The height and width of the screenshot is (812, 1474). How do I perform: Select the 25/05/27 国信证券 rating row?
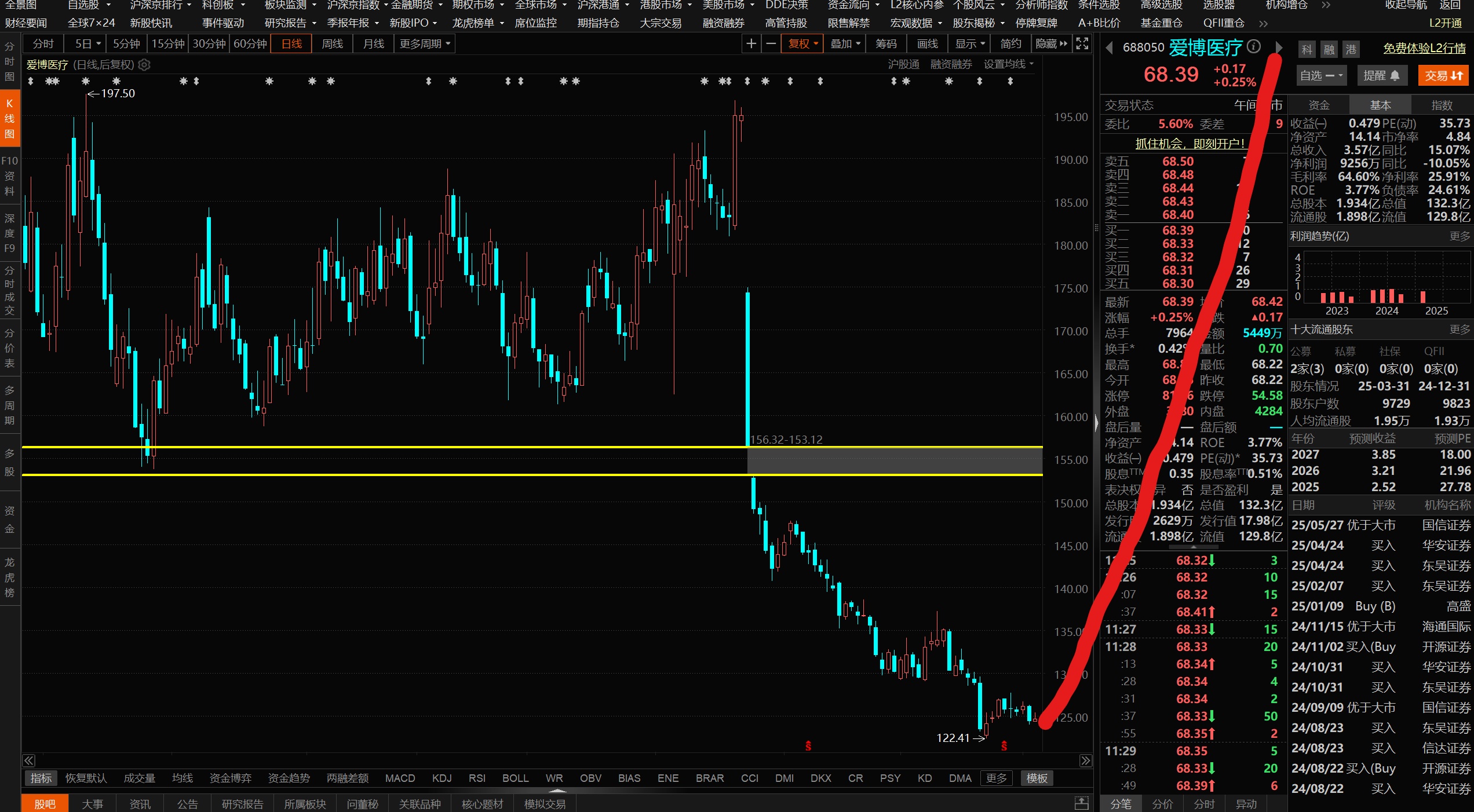click(1381, 525)
